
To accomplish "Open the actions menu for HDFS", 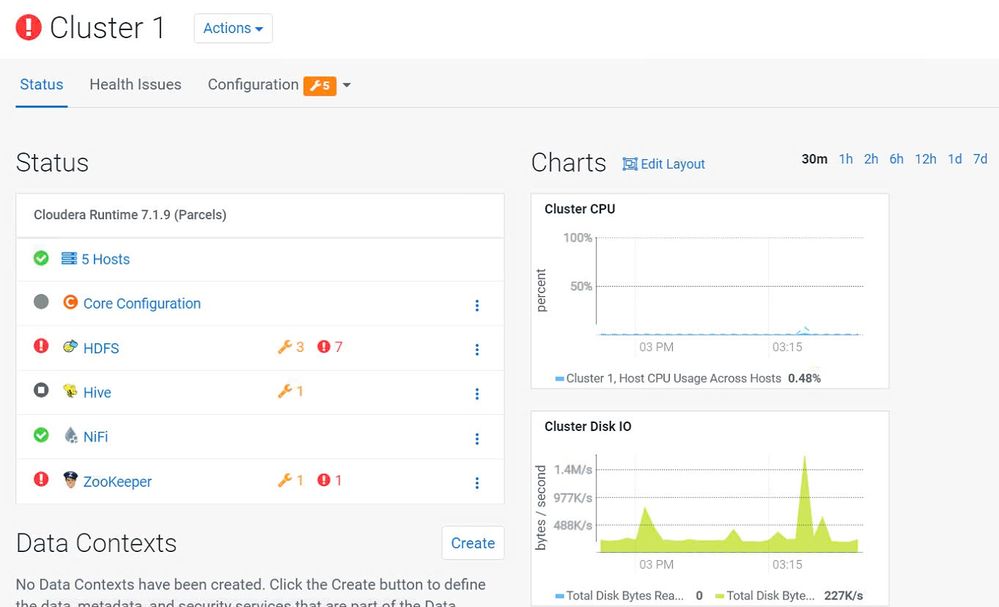I will (x=477, y=349).
